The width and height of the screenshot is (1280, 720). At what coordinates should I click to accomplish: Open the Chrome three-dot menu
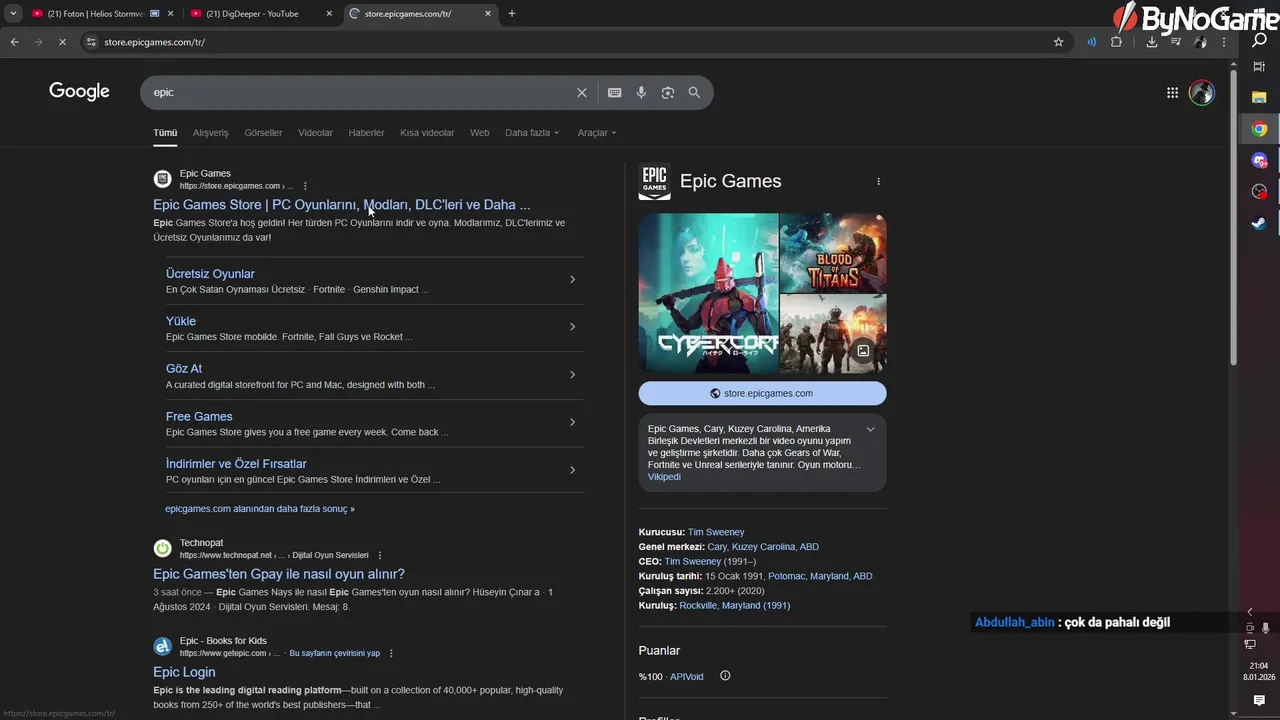1224,42
